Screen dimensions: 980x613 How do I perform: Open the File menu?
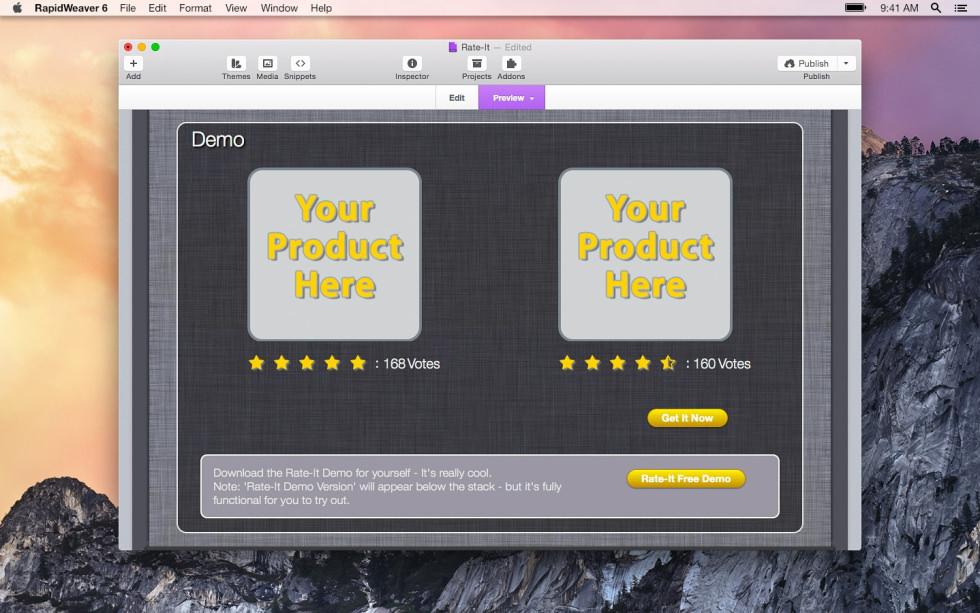[128, 8]
